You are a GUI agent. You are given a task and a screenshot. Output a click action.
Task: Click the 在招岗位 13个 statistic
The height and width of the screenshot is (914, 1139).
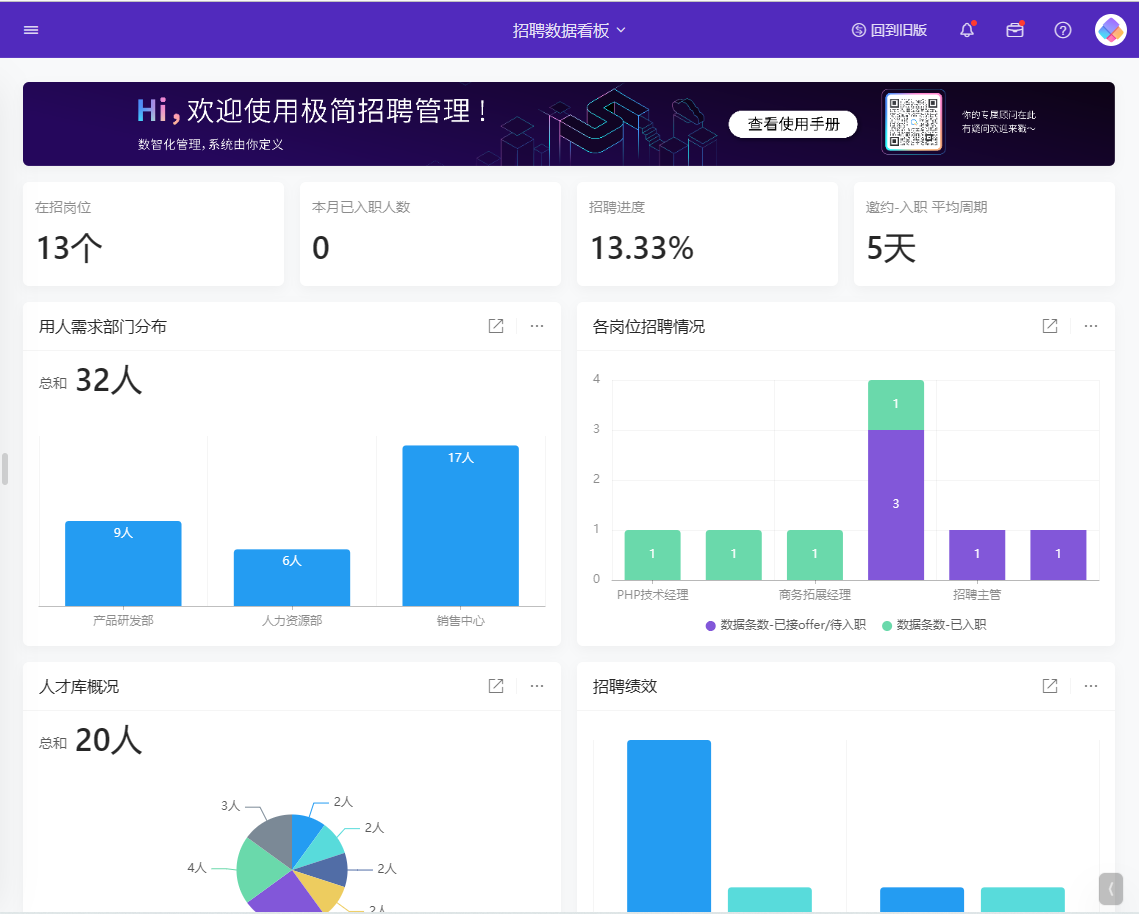153,234
